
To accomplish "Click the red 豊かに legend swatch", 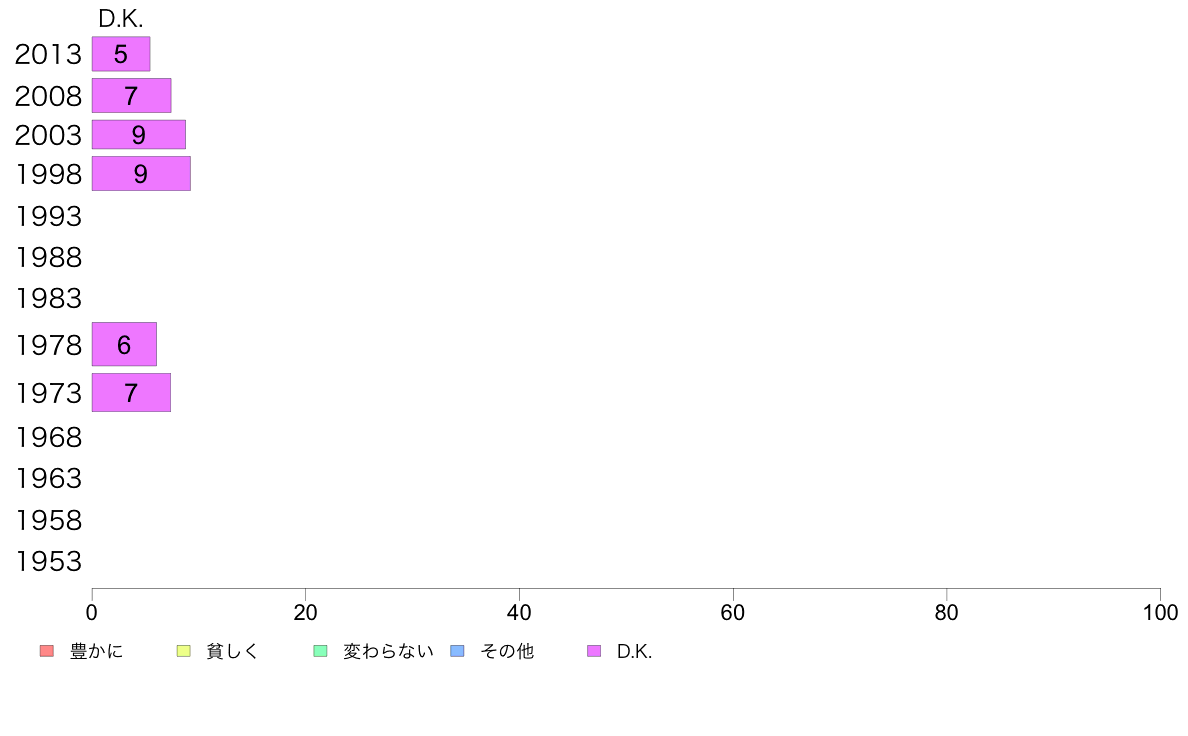I will click(47, 651).
